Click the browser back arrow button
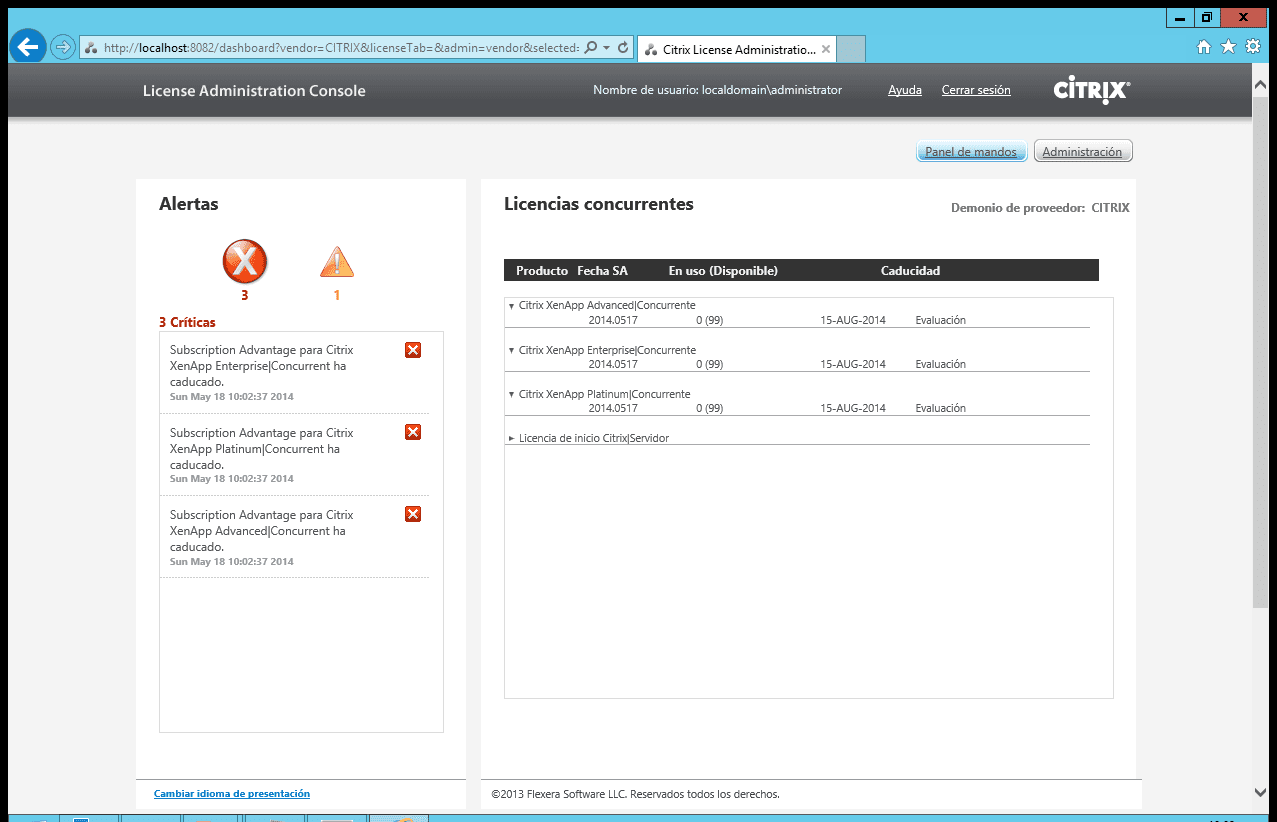 [28, 47]
